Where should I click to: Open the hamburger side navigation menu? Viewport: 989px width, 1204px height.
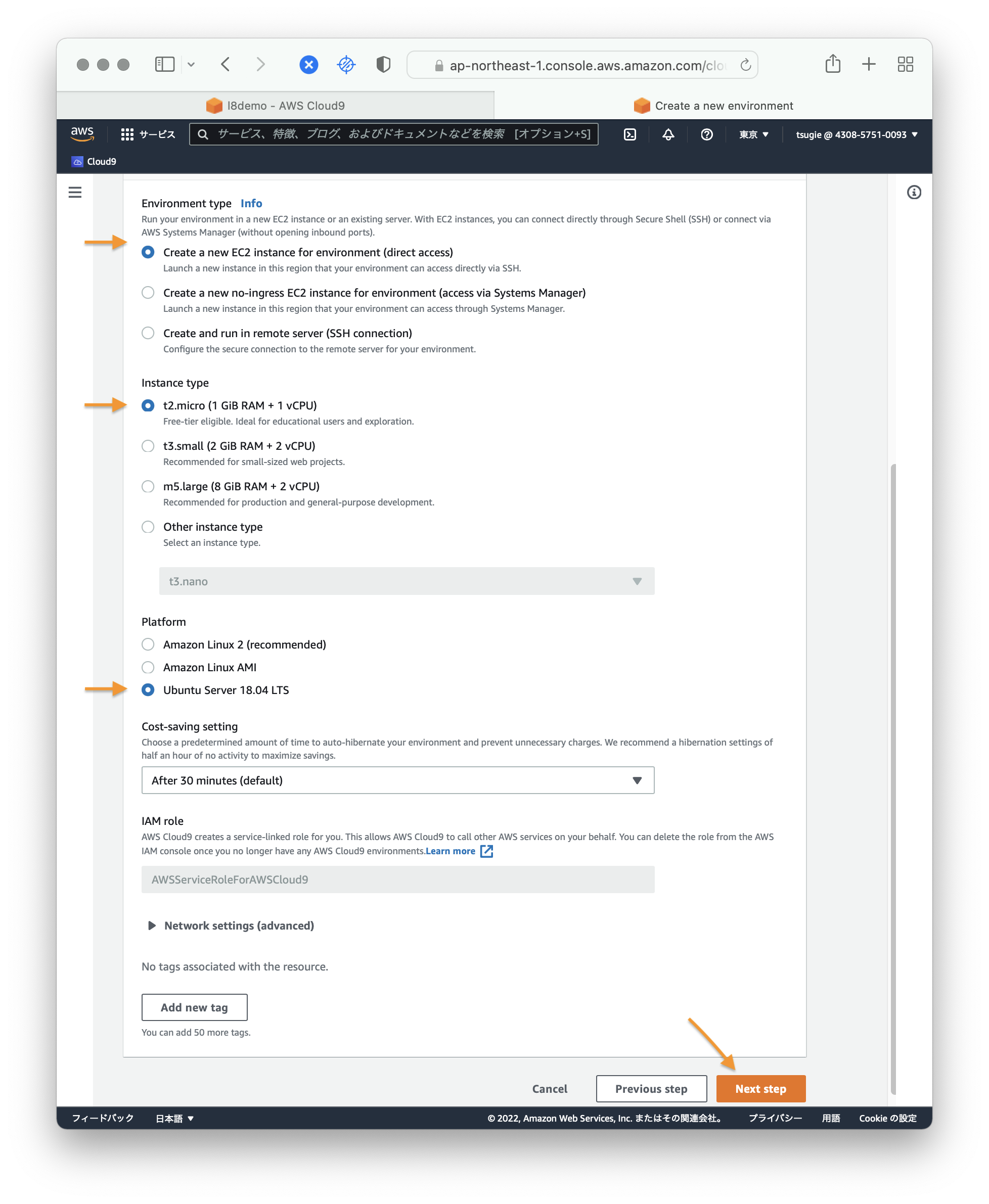[x=75, y=193]
